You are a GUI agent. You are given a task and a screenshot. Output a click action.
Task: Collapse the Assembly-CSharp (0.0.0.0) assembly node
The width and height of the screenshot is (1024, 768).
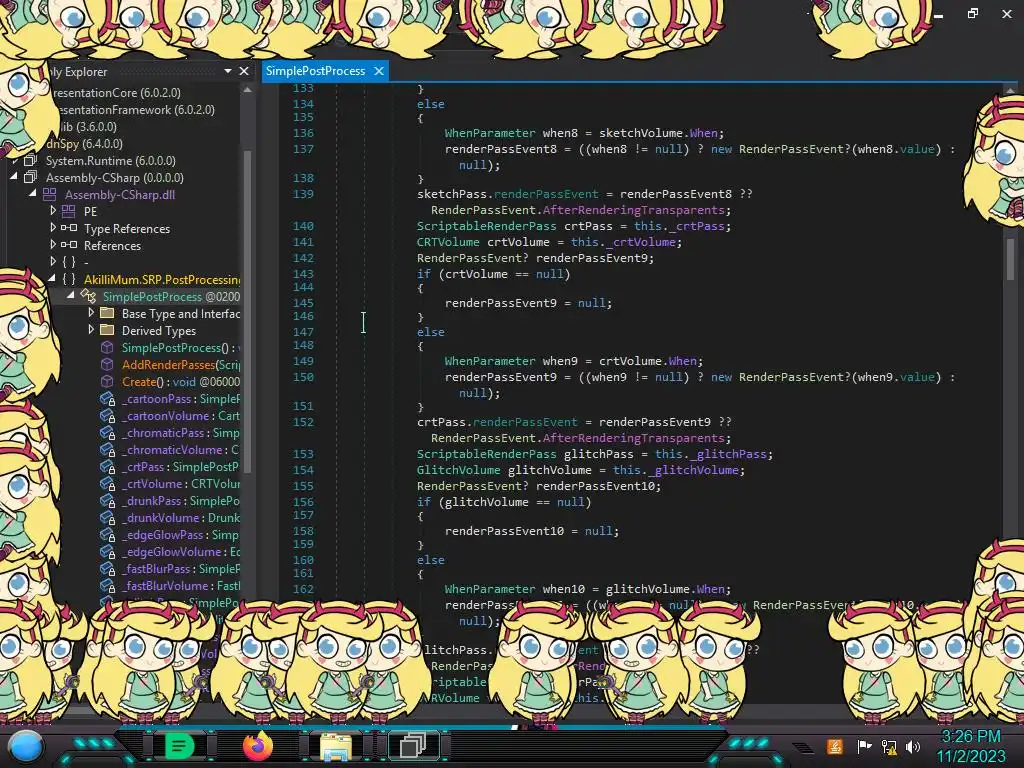[14, 177]
